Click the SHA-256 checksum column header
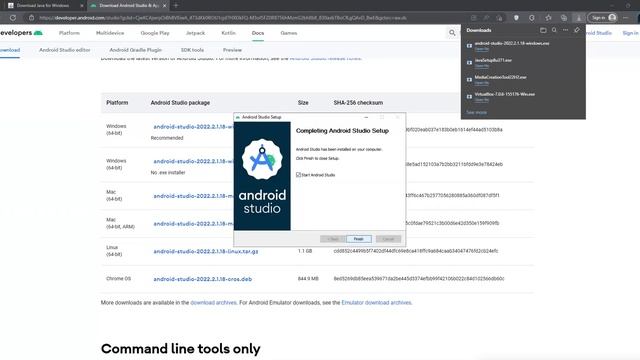This screenshot has width=640, height=360. coord(358,103)
